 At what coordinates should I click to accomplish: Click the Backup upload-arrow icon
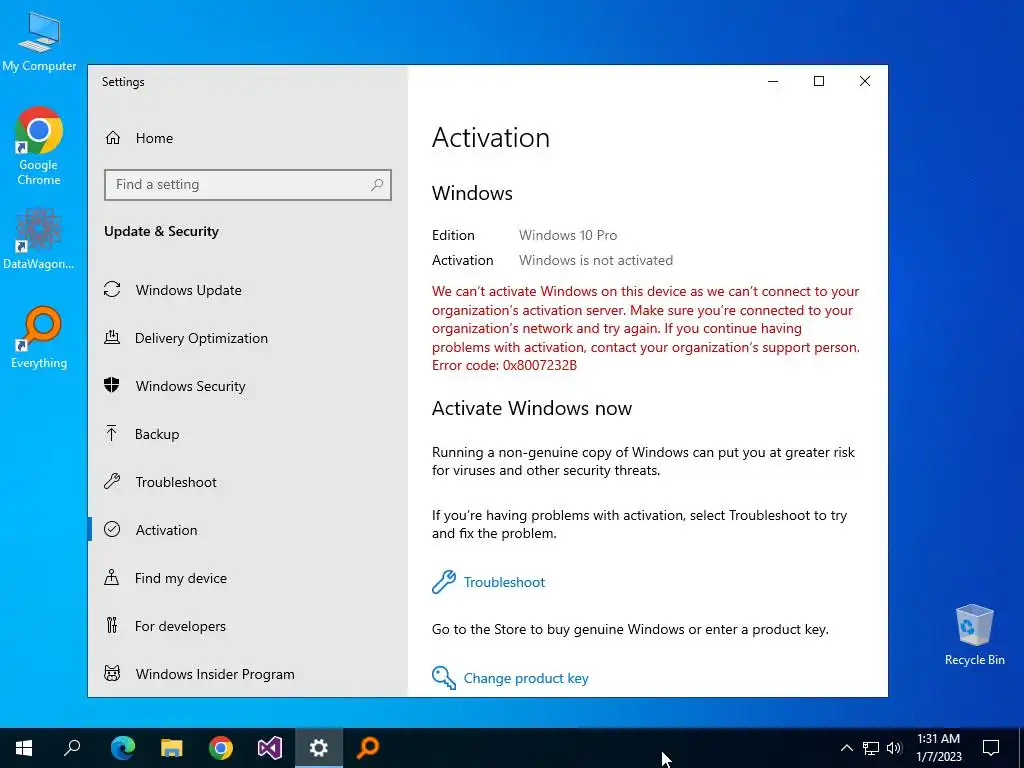point(112,434)
